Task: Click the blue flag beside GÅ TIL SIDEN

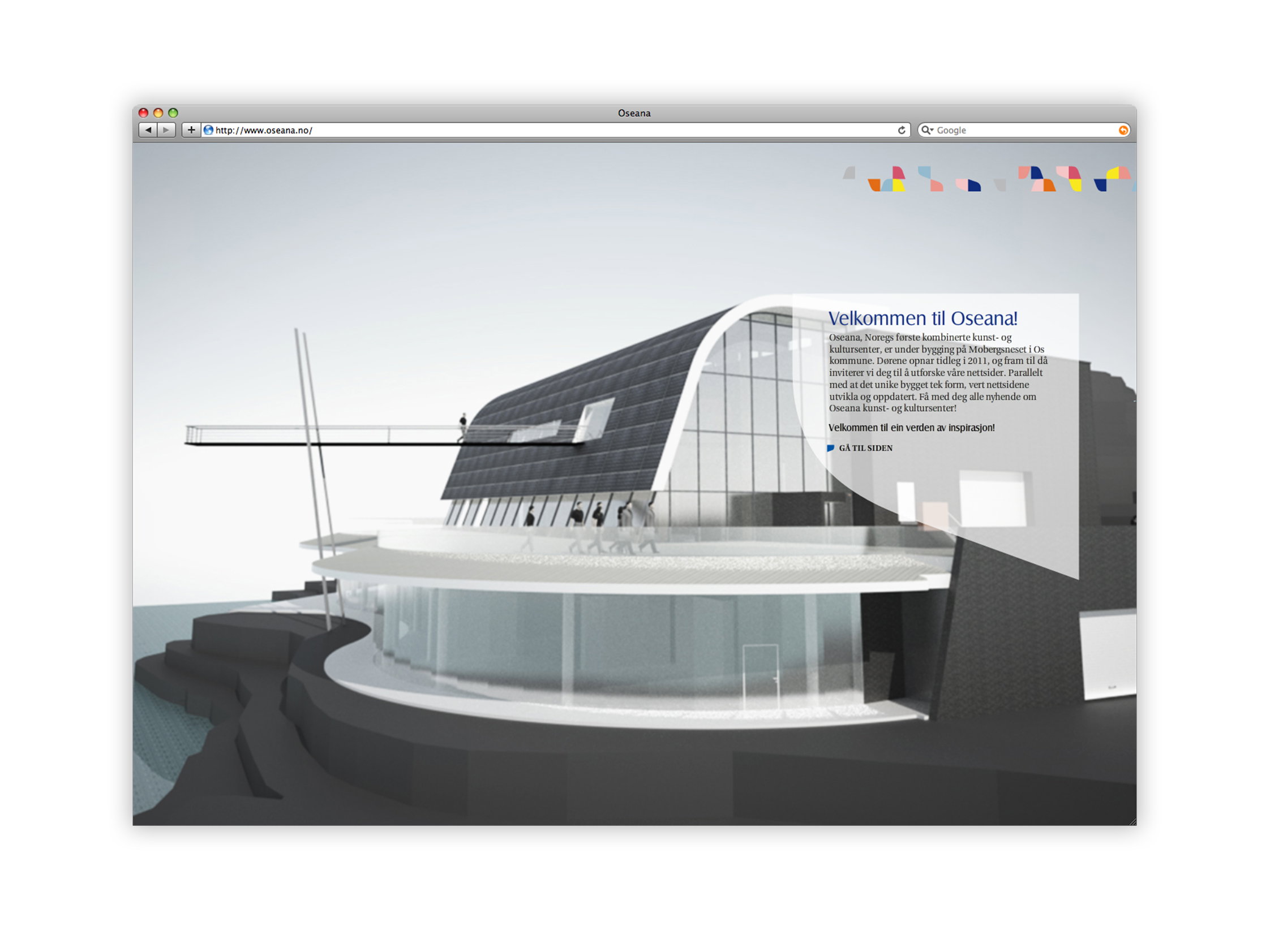Action: [830, 448]
